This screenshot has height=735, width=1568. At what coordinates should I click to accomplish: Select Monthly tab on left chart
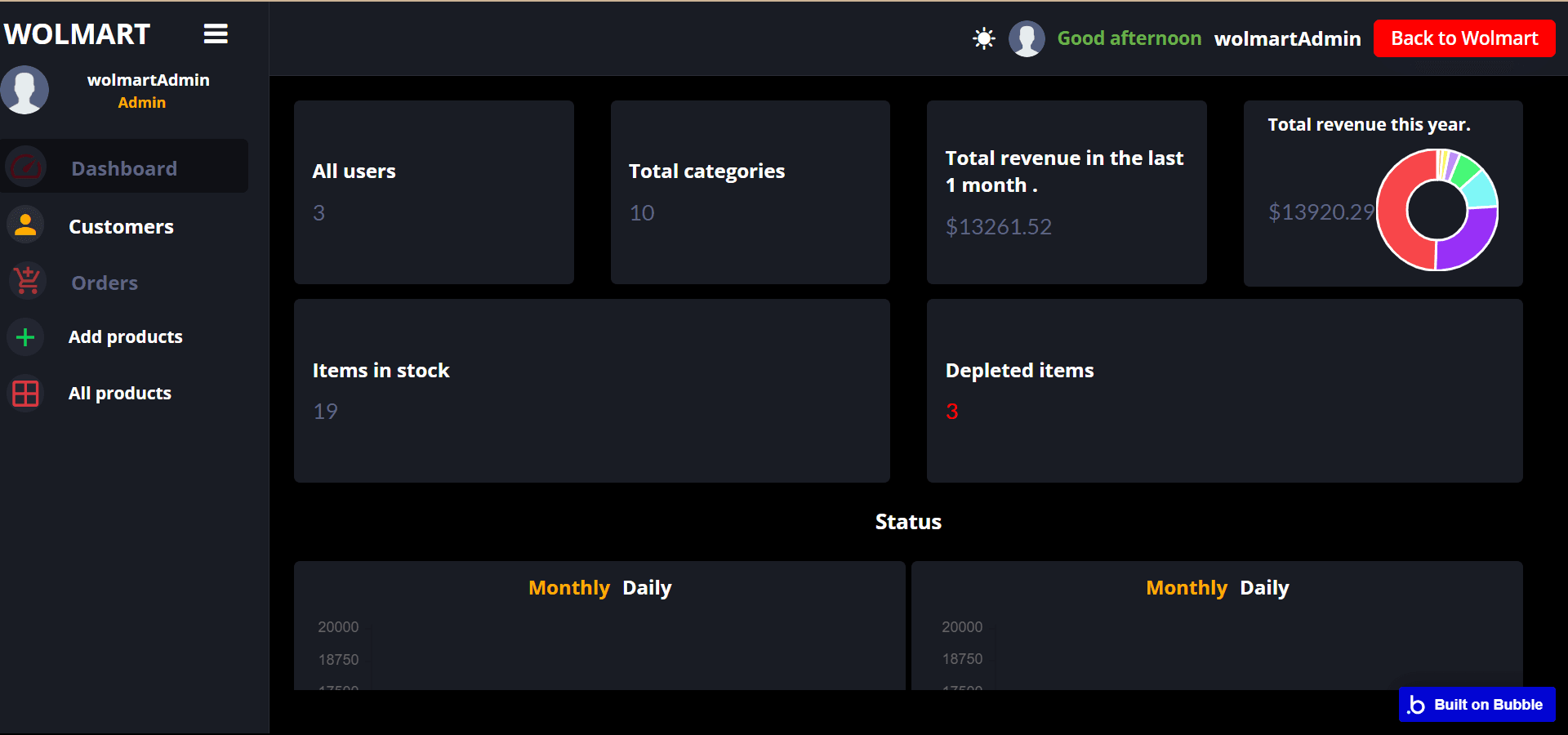[x=569, y=588]
